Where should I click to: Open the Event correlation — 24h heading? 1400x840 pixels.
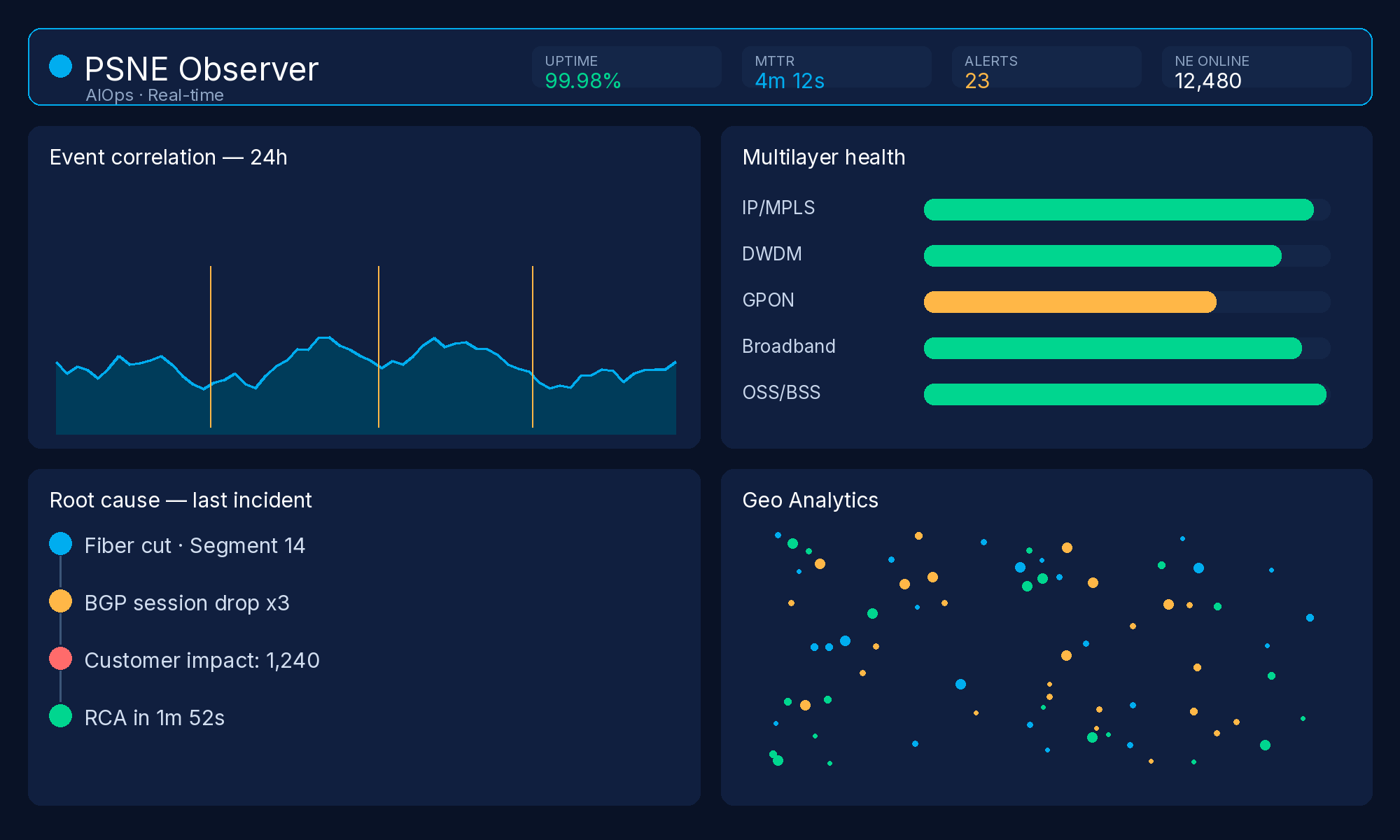pos(169,157)
